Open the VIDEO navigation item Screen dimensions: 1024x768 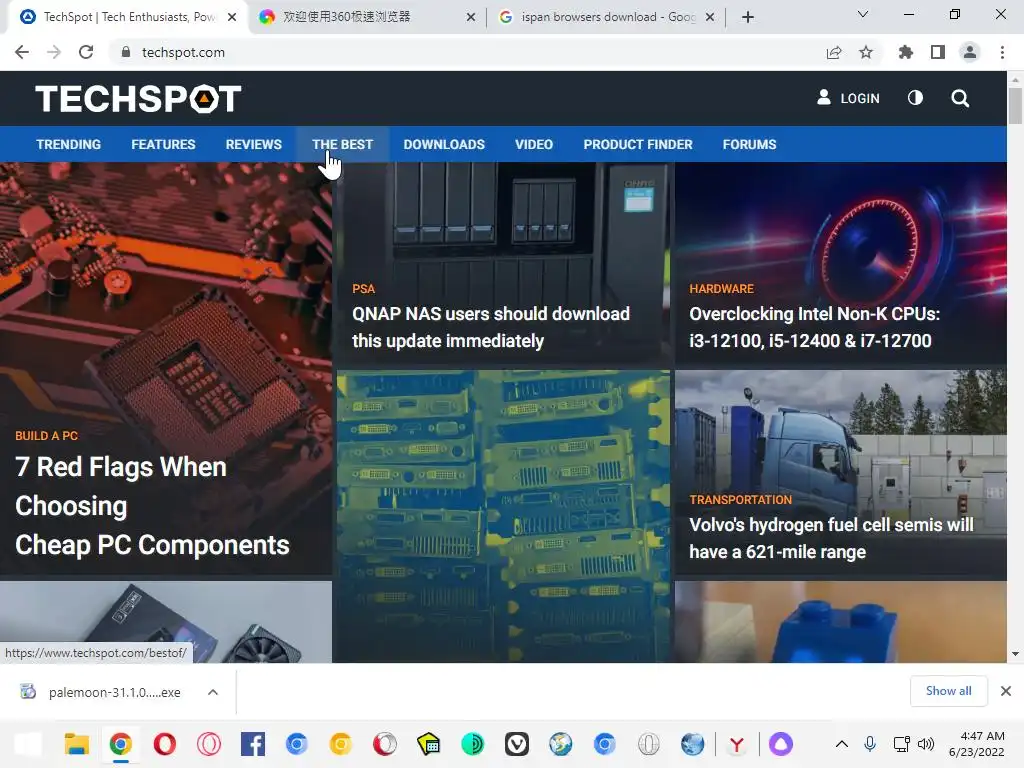pos(534,144)
